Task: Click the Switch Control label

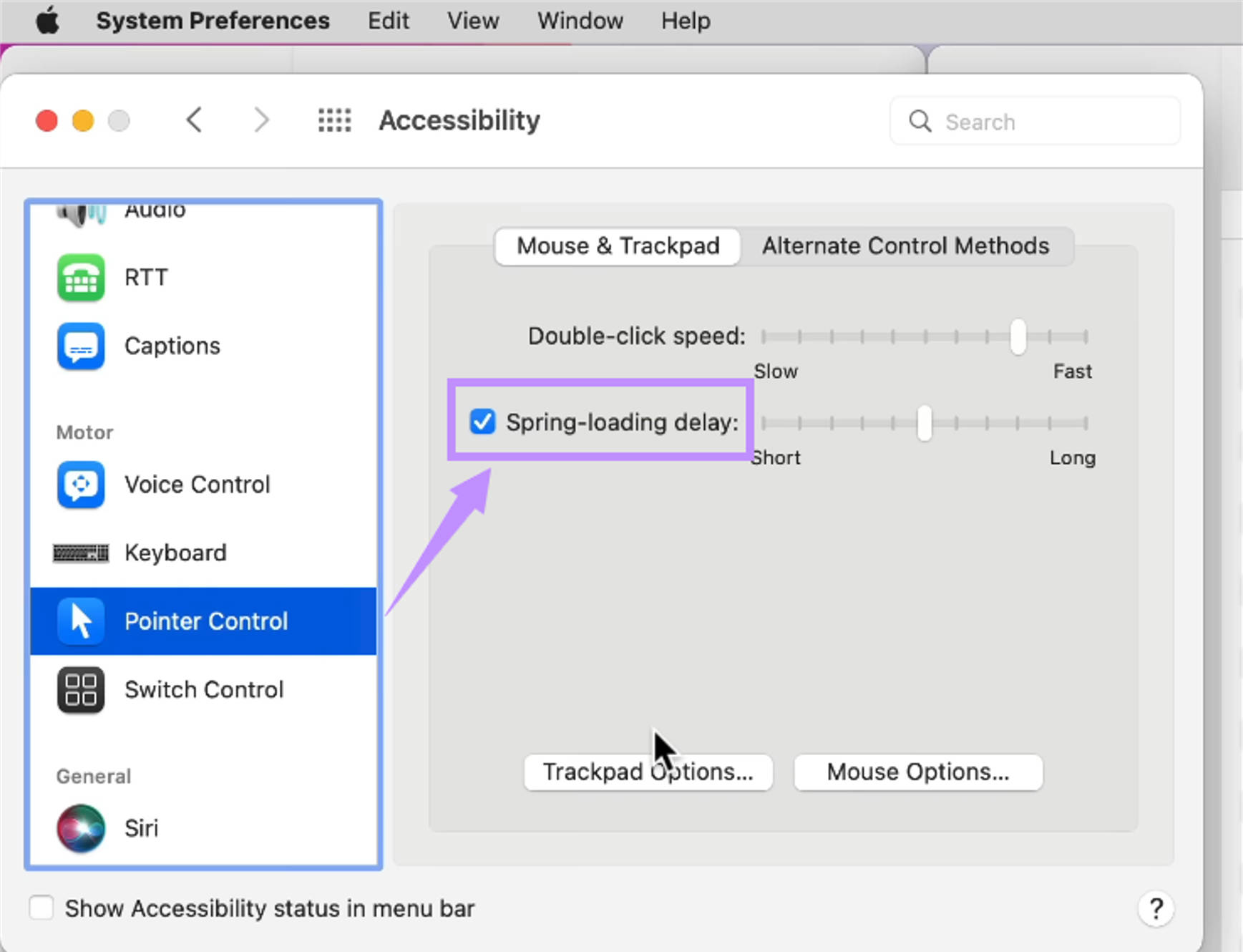Action: tap(204, 690)
